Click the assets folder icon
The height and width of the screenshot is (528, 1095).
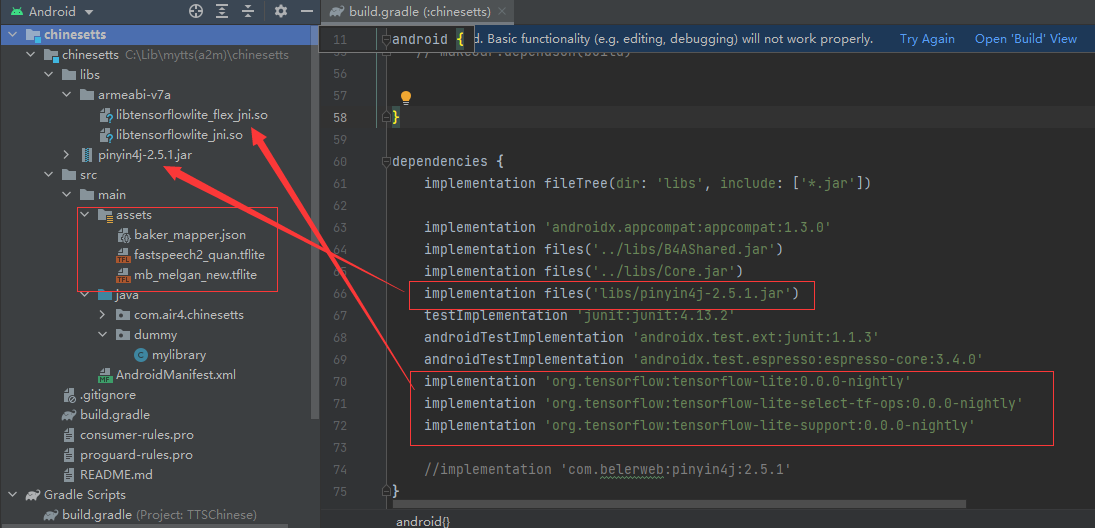(x=105, y=214)
